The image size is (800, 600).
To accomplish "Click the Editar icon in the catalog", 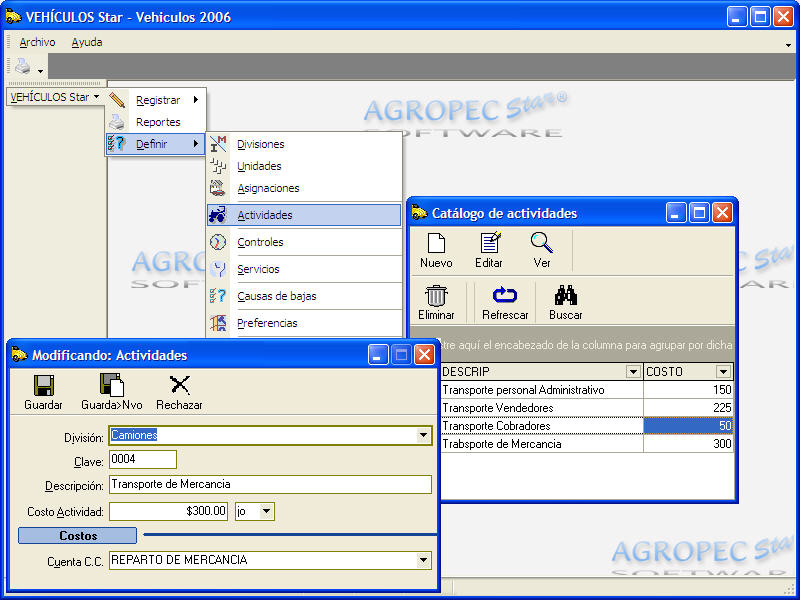I will click(x=489, y=243).
